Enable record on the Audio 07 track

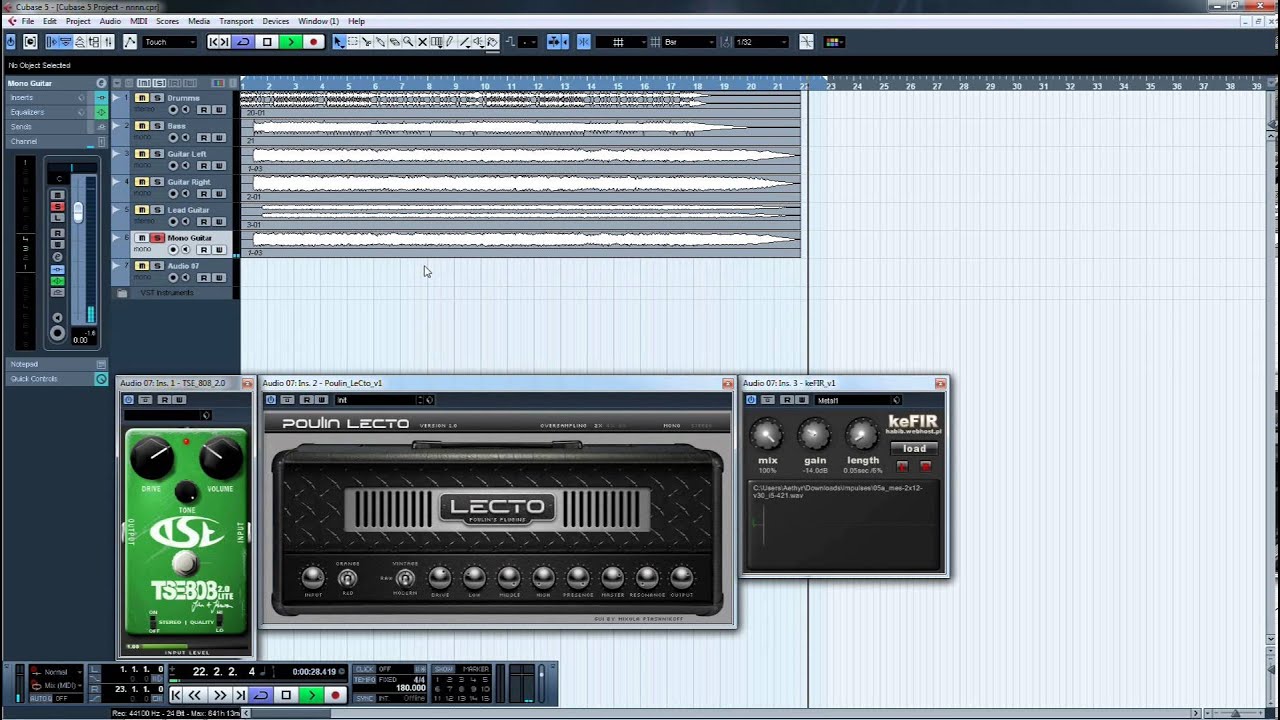pyautogui.click(x=173, y=277)
